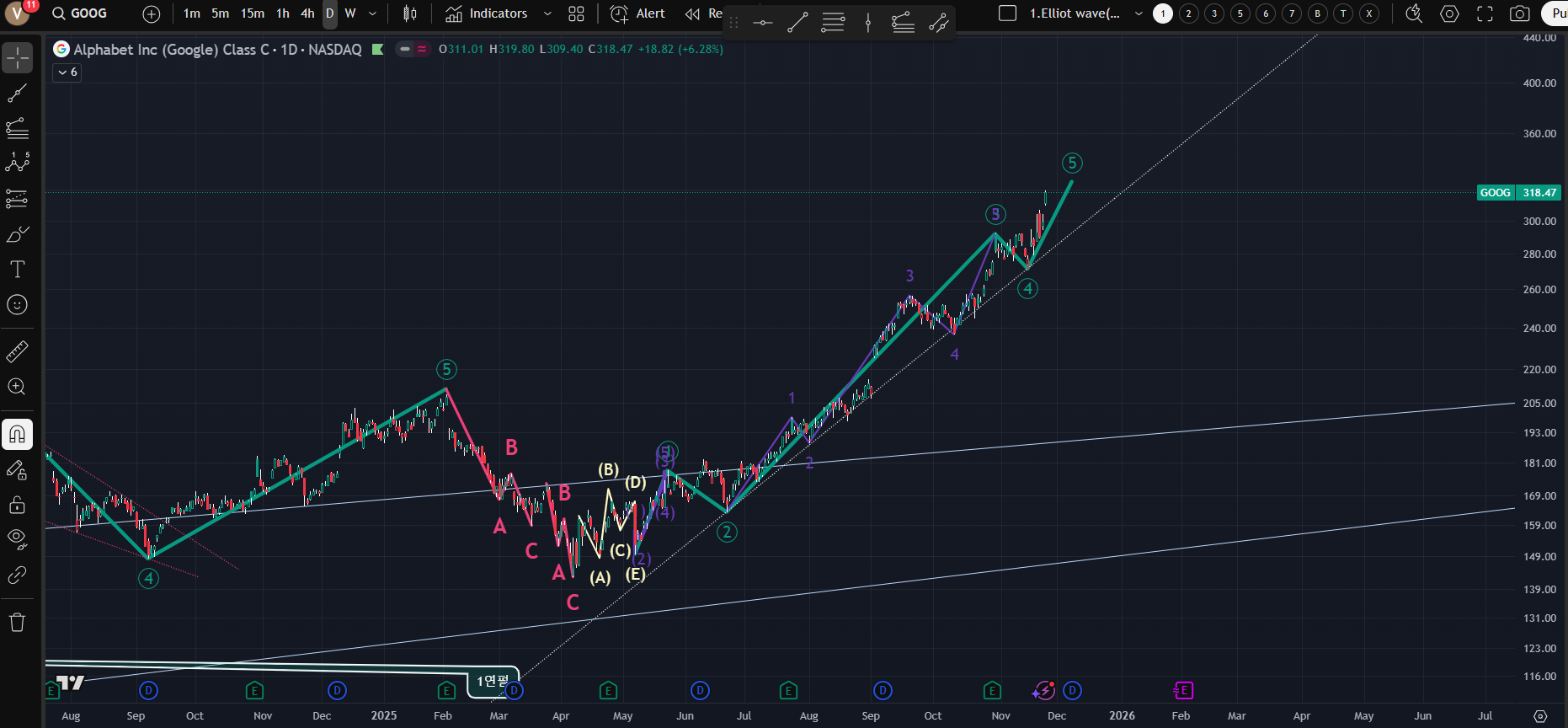Open the Indicators panel
Screen dimensions: 1568x728
pyautogui.click(x=487, y=13)
